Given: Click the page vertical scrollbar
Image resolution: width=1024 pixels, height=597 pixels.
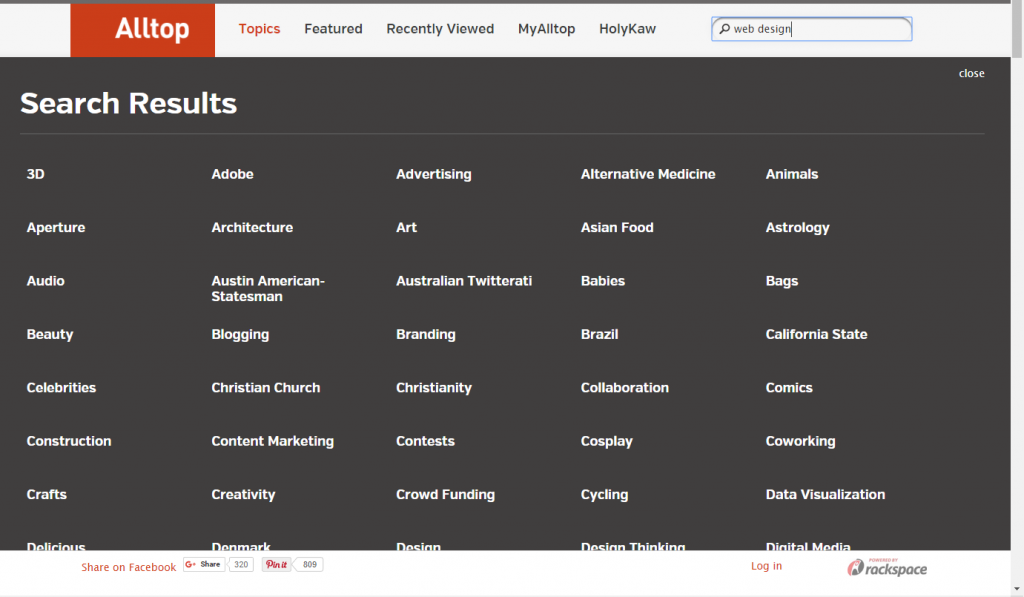Looking at the screenshot, I should pyautogui.click(x=1017, y=298).
